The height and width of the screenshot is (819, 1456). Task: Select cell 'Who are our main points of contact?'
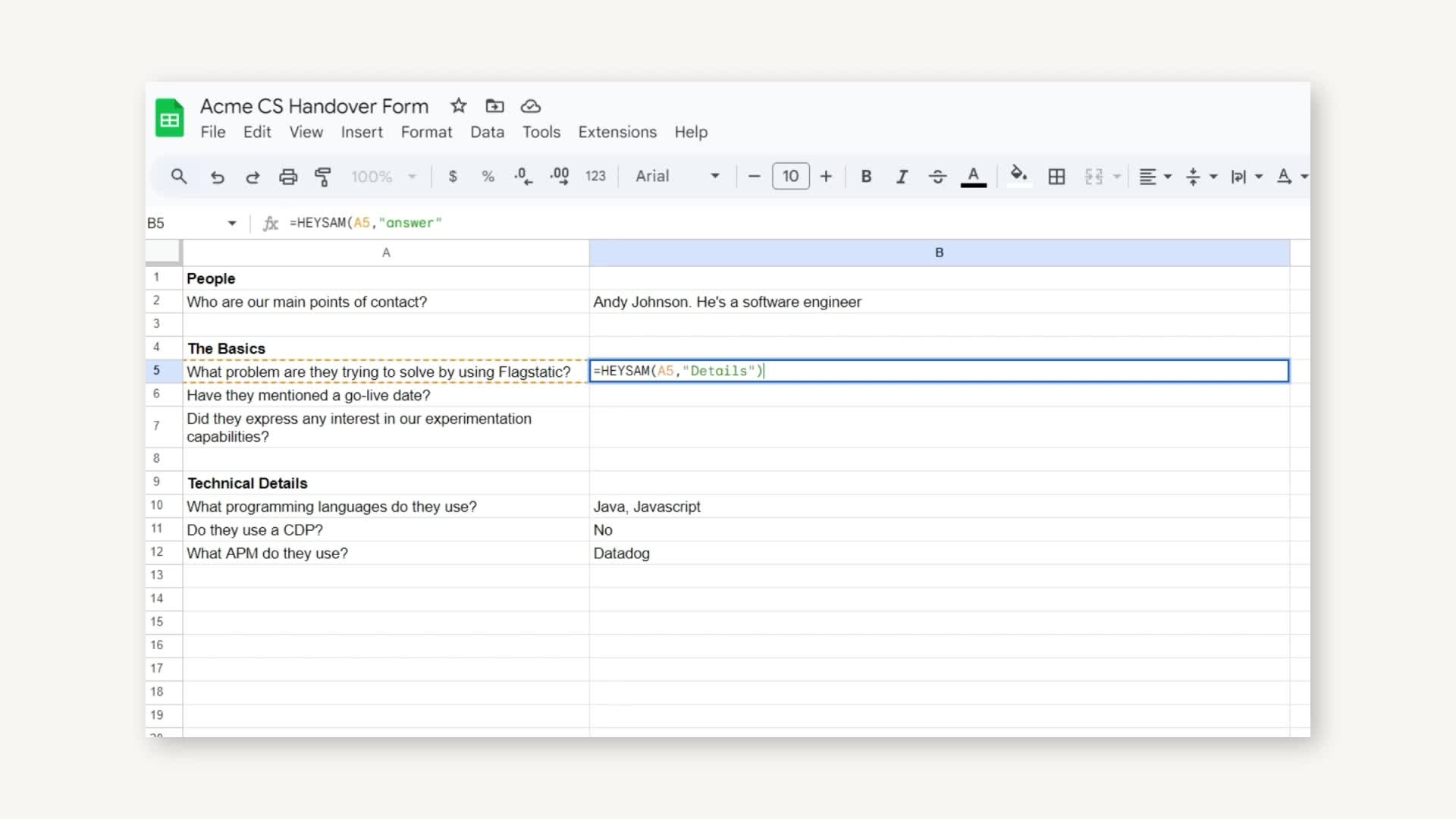(x=386, y=302)
